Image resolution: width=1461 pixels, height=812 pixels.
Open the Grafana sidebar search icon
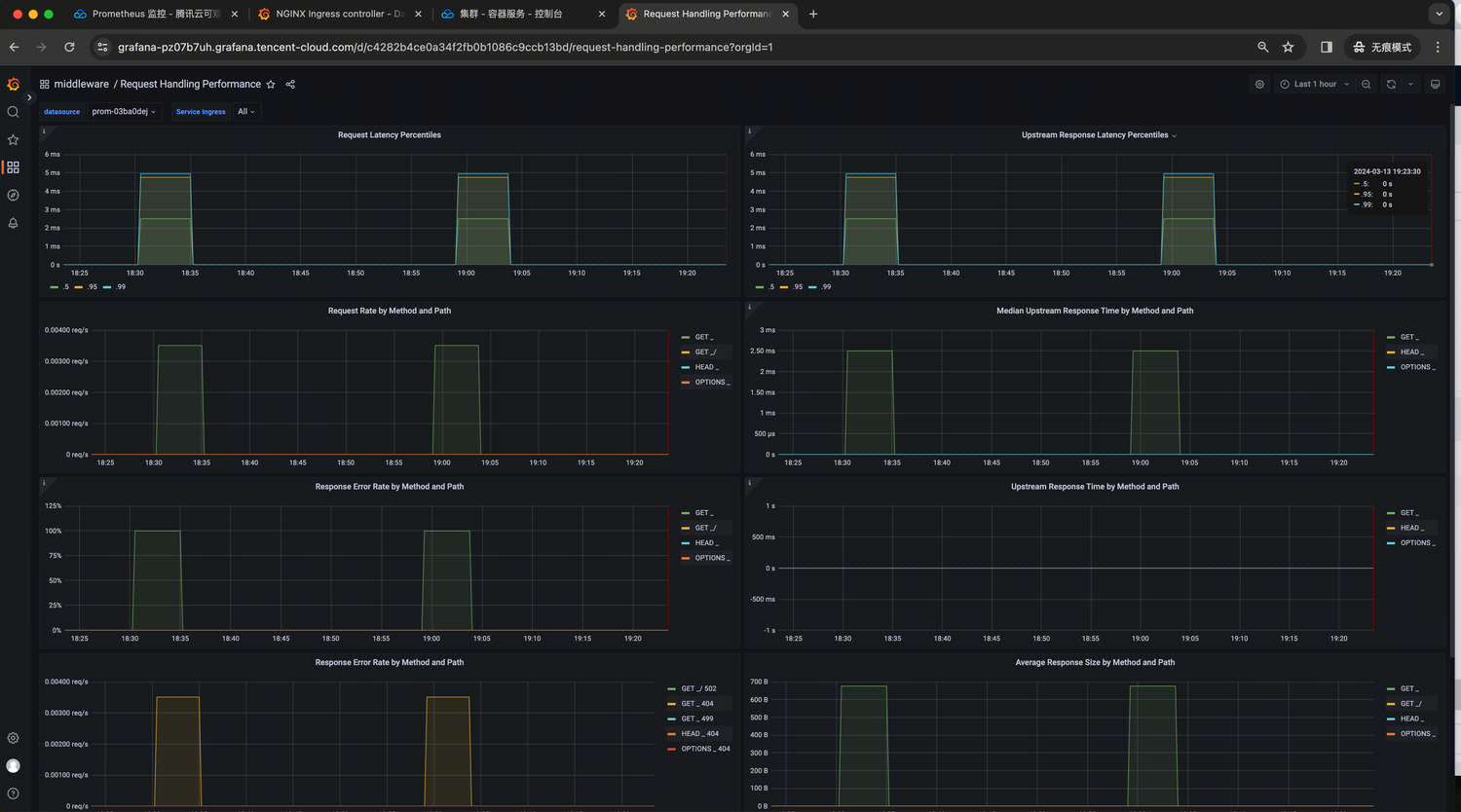[13, 112]
